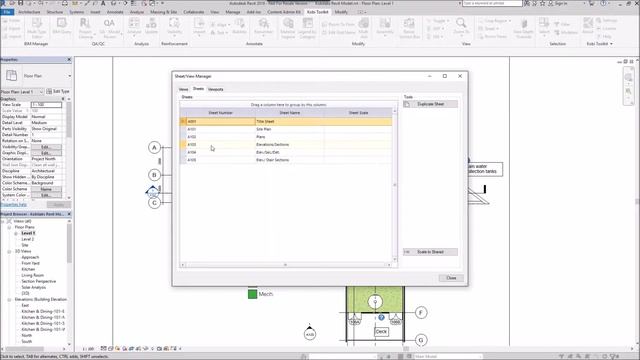Click Edit button for Graphic Display options
This screenshot has width=640, height=360.
point(46,153)
